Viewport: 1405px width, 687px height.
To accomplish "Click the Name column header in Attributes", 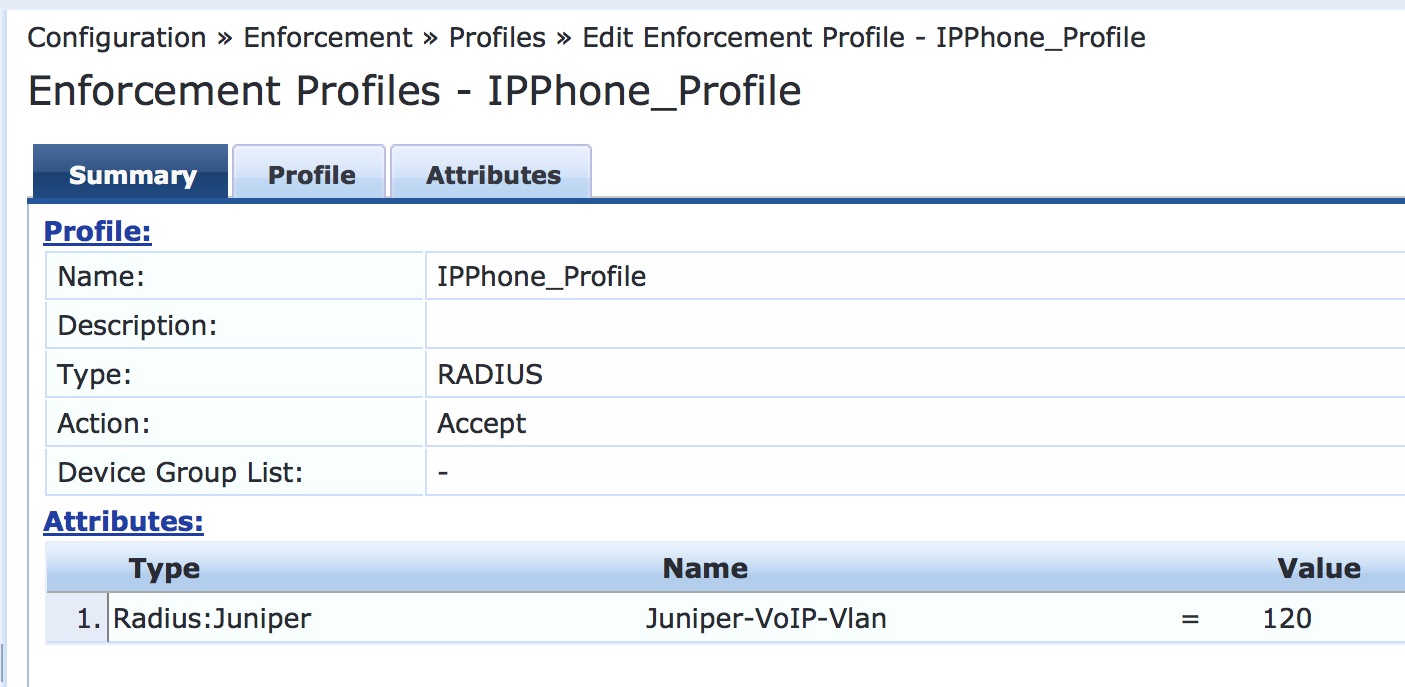I will [705, 568].
